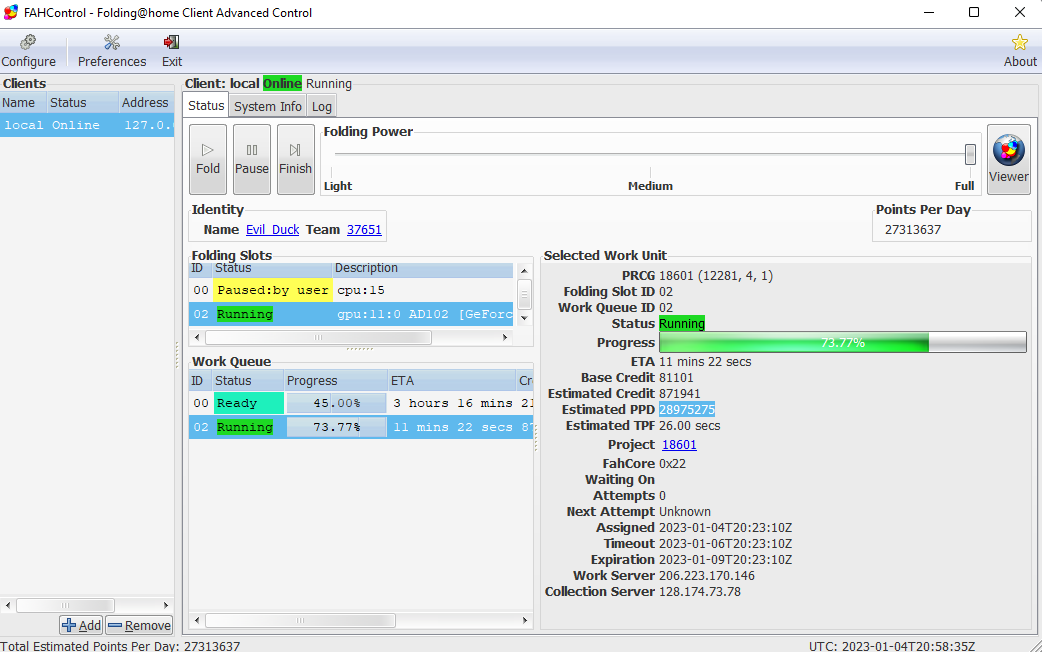Click the Folding Power slider handle
The image size is (1042, 652).
pyautogui.click(x=970, y=154)
